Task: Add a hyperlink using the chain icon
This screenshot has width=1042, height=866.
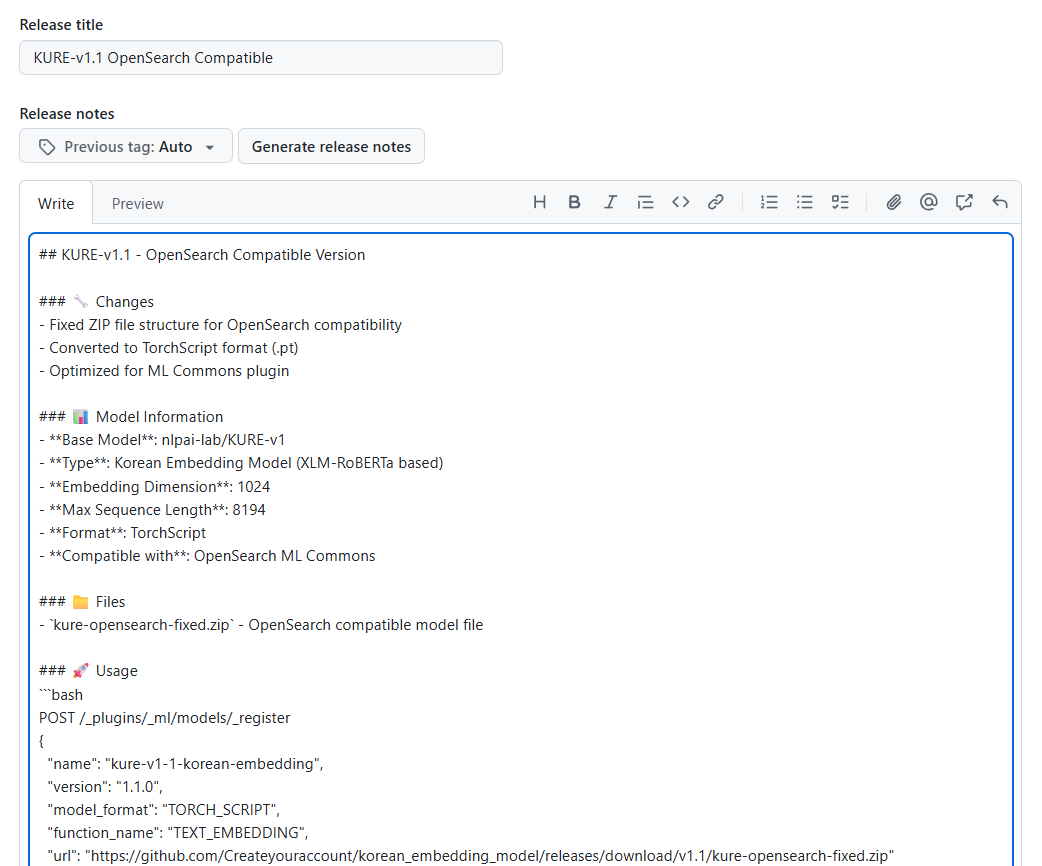Action: (x=716, y=202)
